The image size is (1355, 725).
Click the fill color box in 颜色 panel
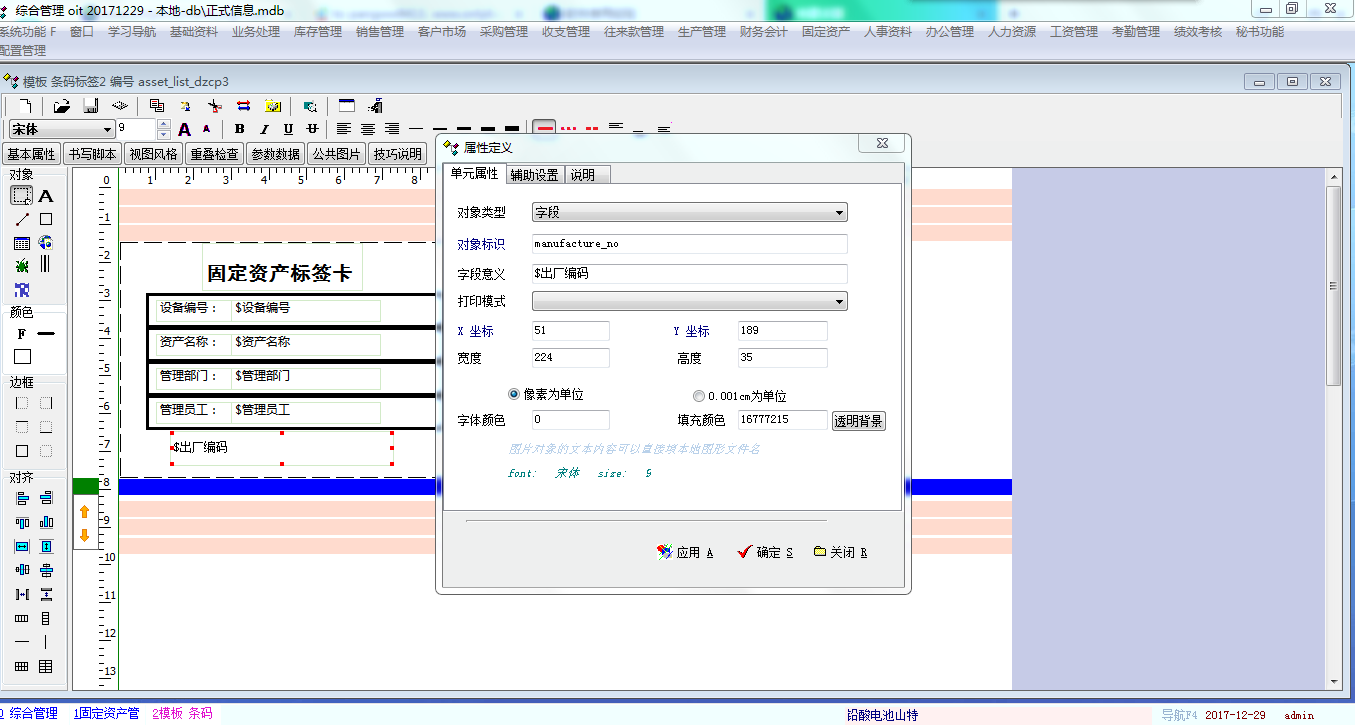tap(22, 356)
